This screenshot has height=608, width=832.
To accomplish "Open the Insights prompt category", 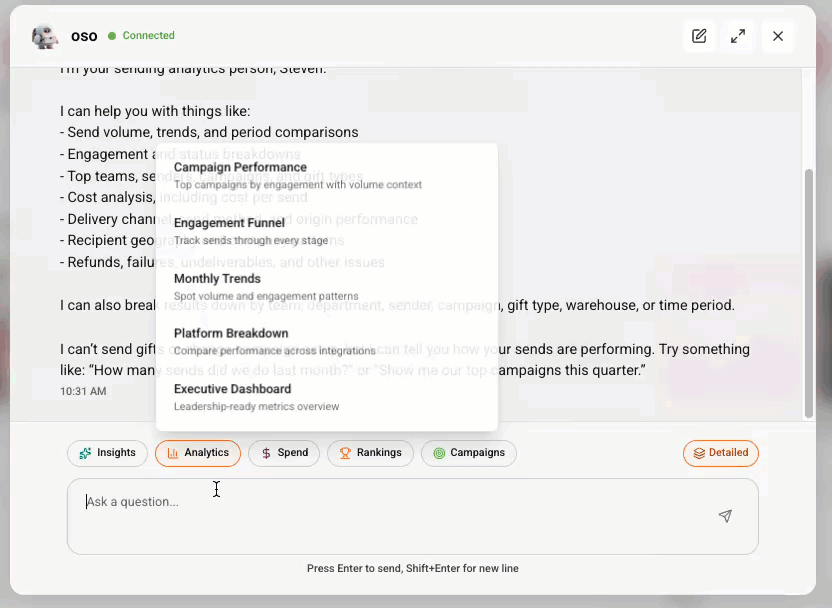I will pyautogui.click(x=107, y=453).
